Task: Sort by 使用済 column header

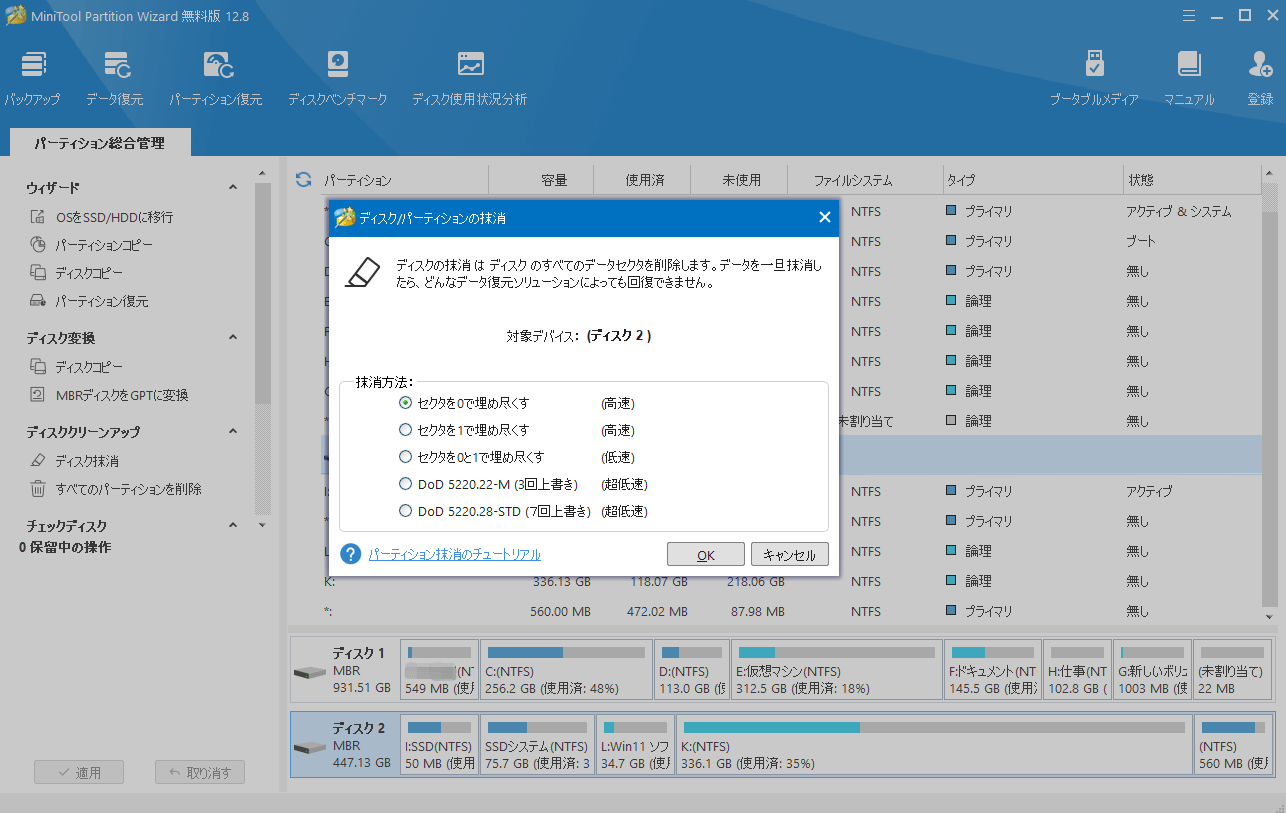Action: point(642,180)
